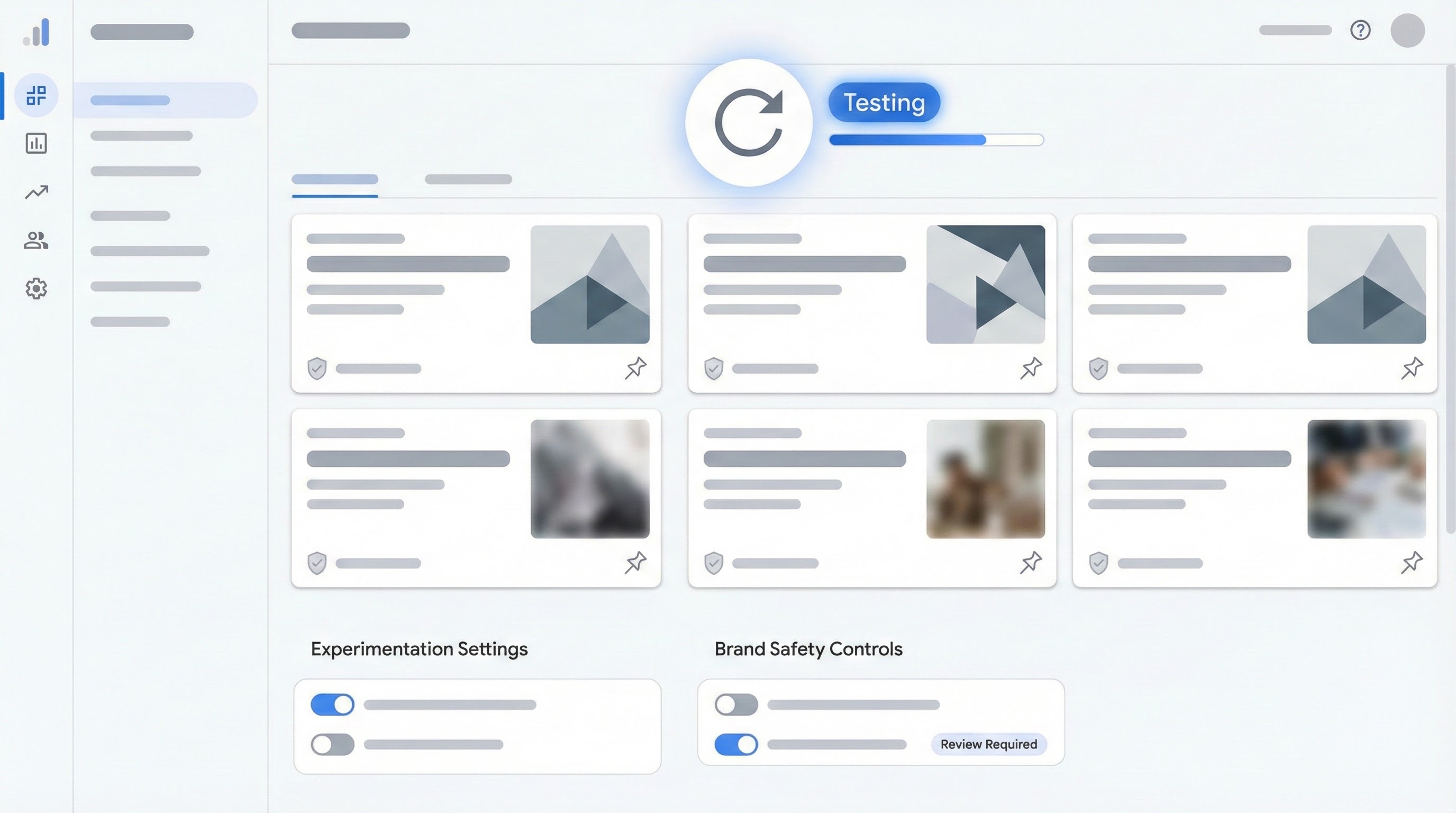The width and height of the screenshot is (1456, 813).
Task: Select the dashboard grid icon in sidebar
Action: pyautogui.click(x=36, y=96)
